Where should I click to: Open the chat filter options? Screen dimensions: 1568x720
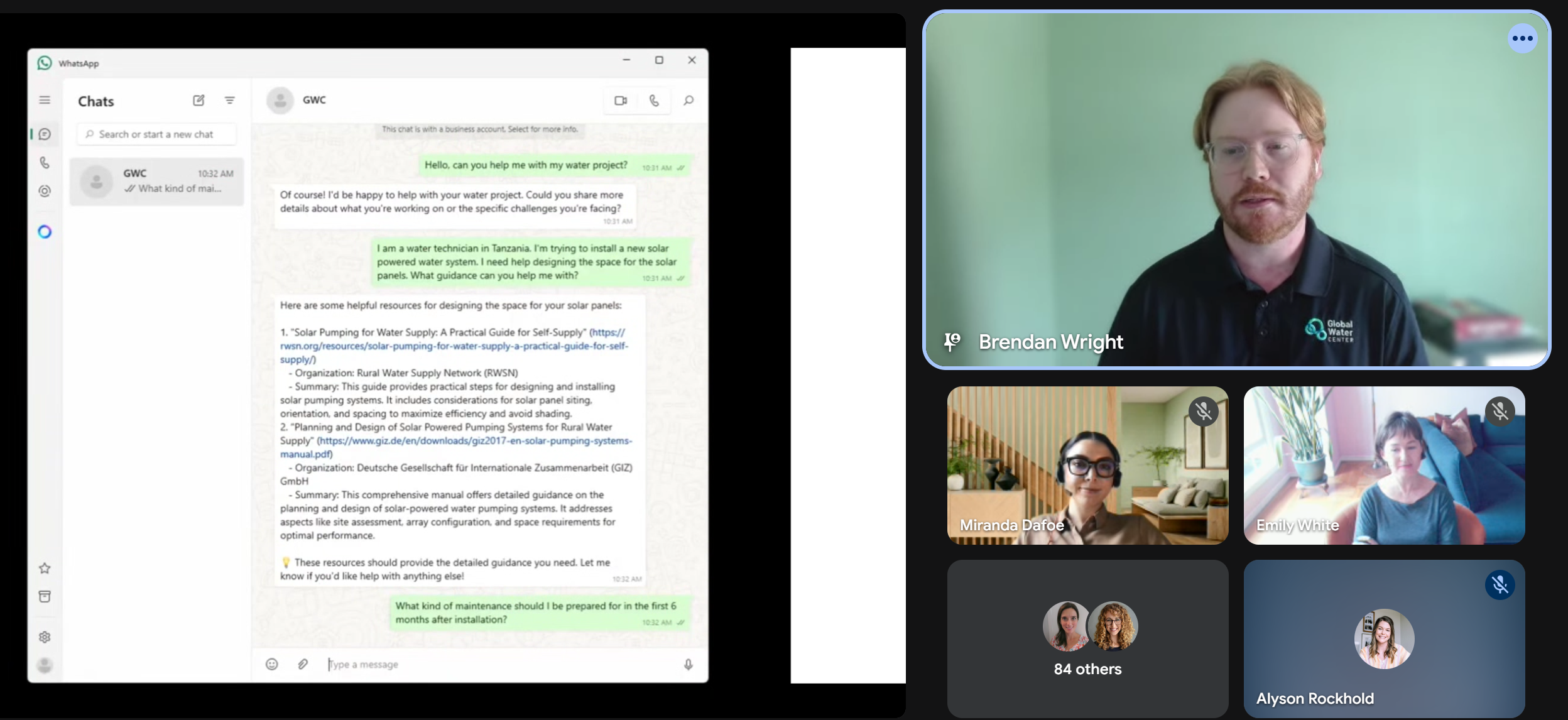coord(230,101)
